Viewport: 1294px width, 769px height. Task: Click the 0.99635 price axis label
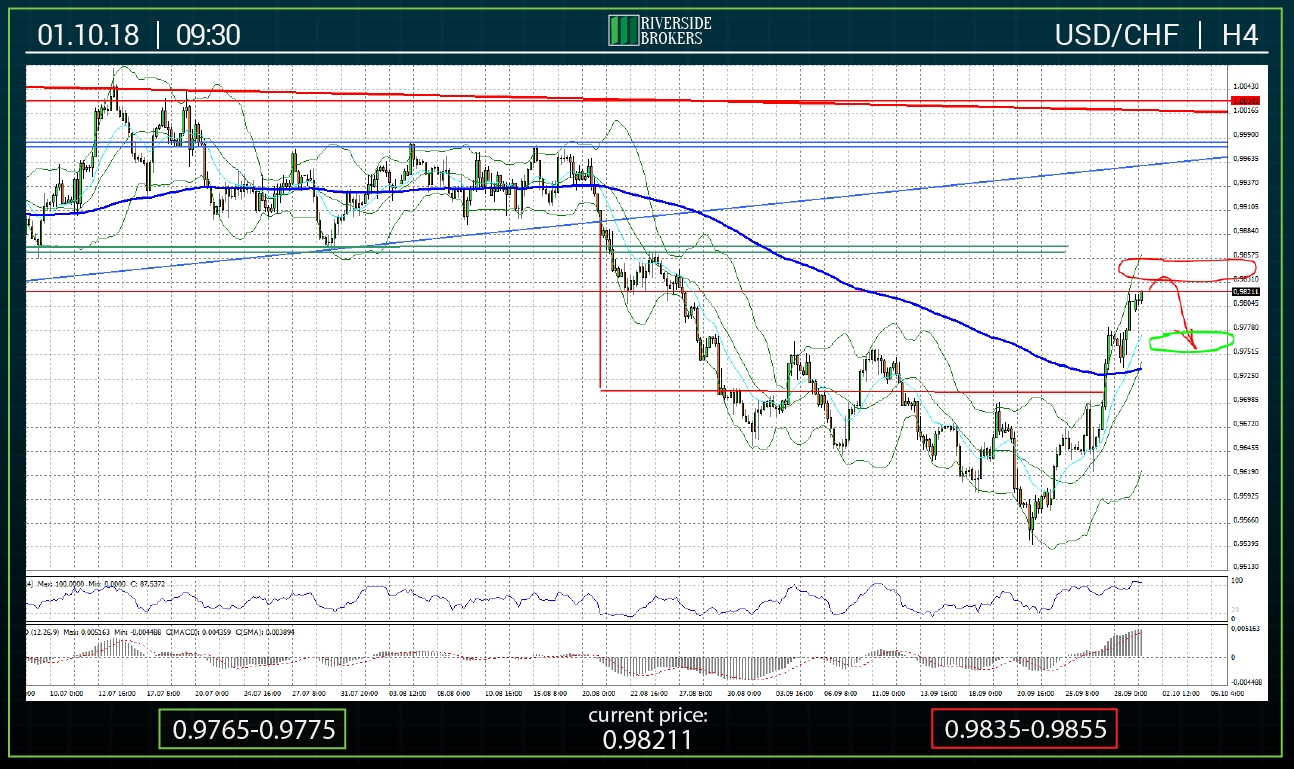[1246, 158]
